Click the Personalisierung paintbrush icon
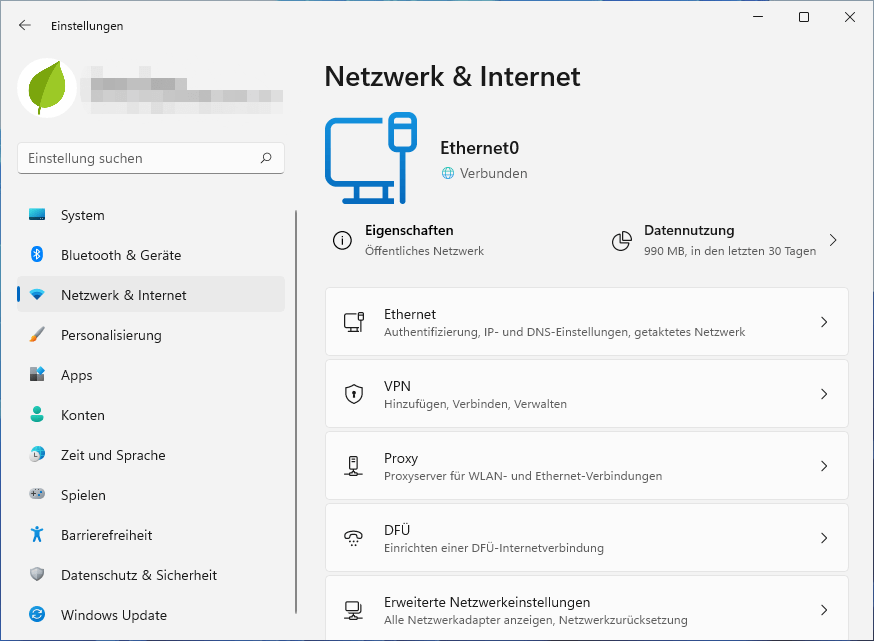The width and height of the screenshot is (874, 641). click(x=37, y=335)
